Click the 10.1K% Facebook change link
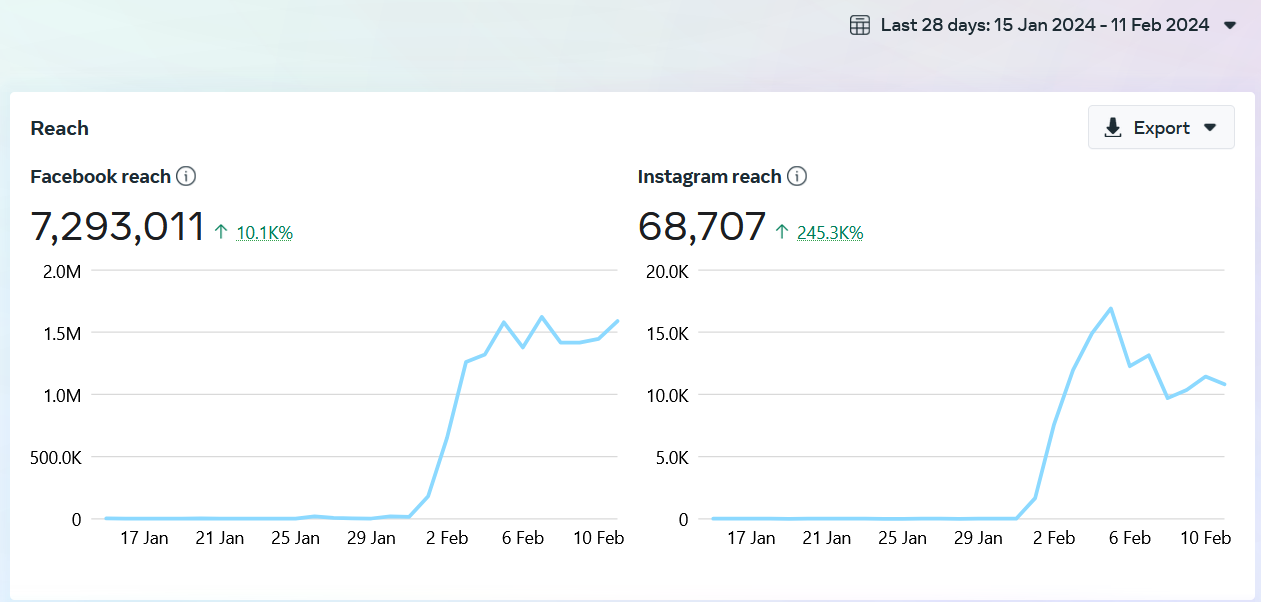Image resolution: width=1261 pixels, height=602 pixels. click(264, 233)
